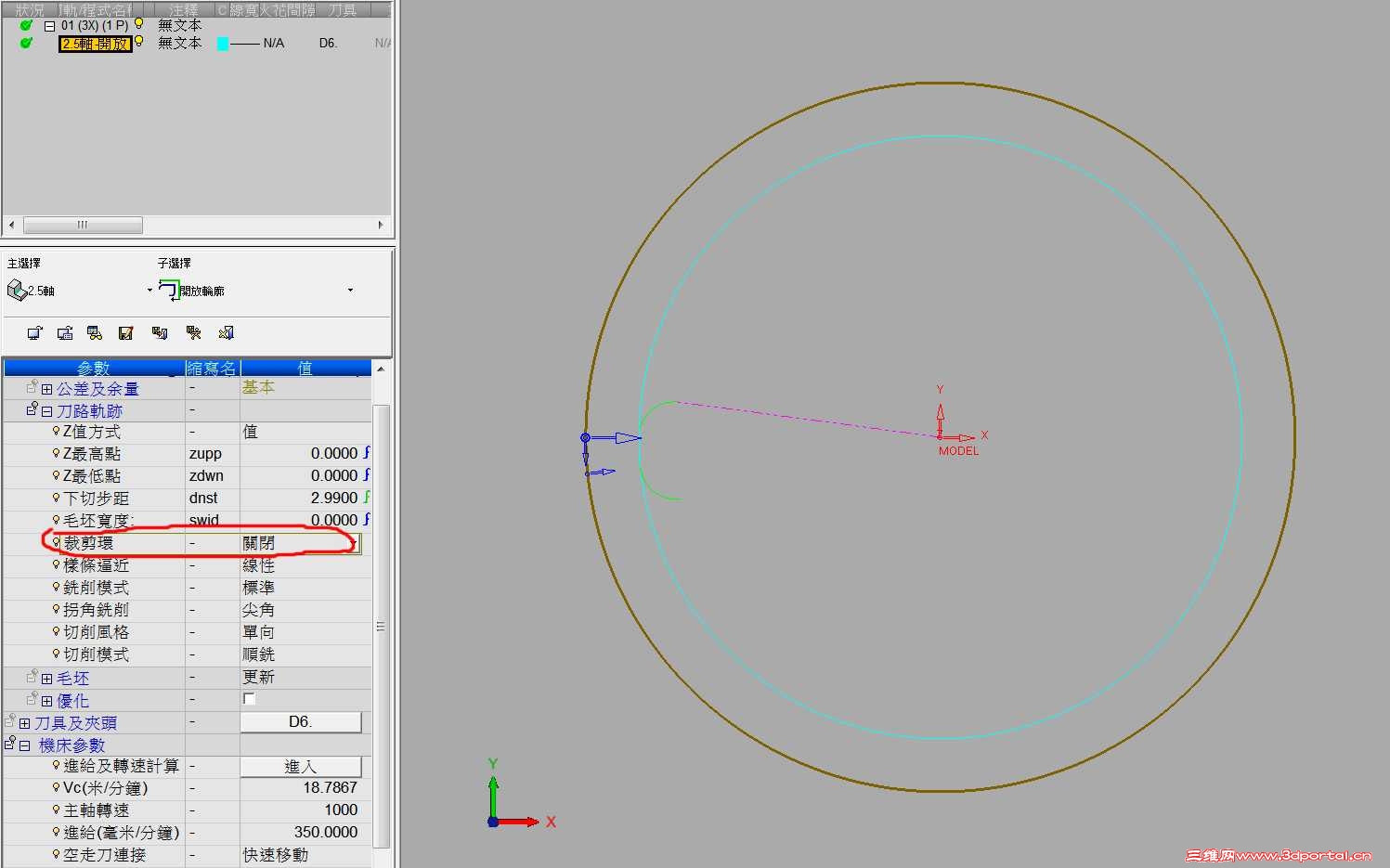Expand the 毛坯 parameter group
1390x868 pixels.
click(46, 680)
